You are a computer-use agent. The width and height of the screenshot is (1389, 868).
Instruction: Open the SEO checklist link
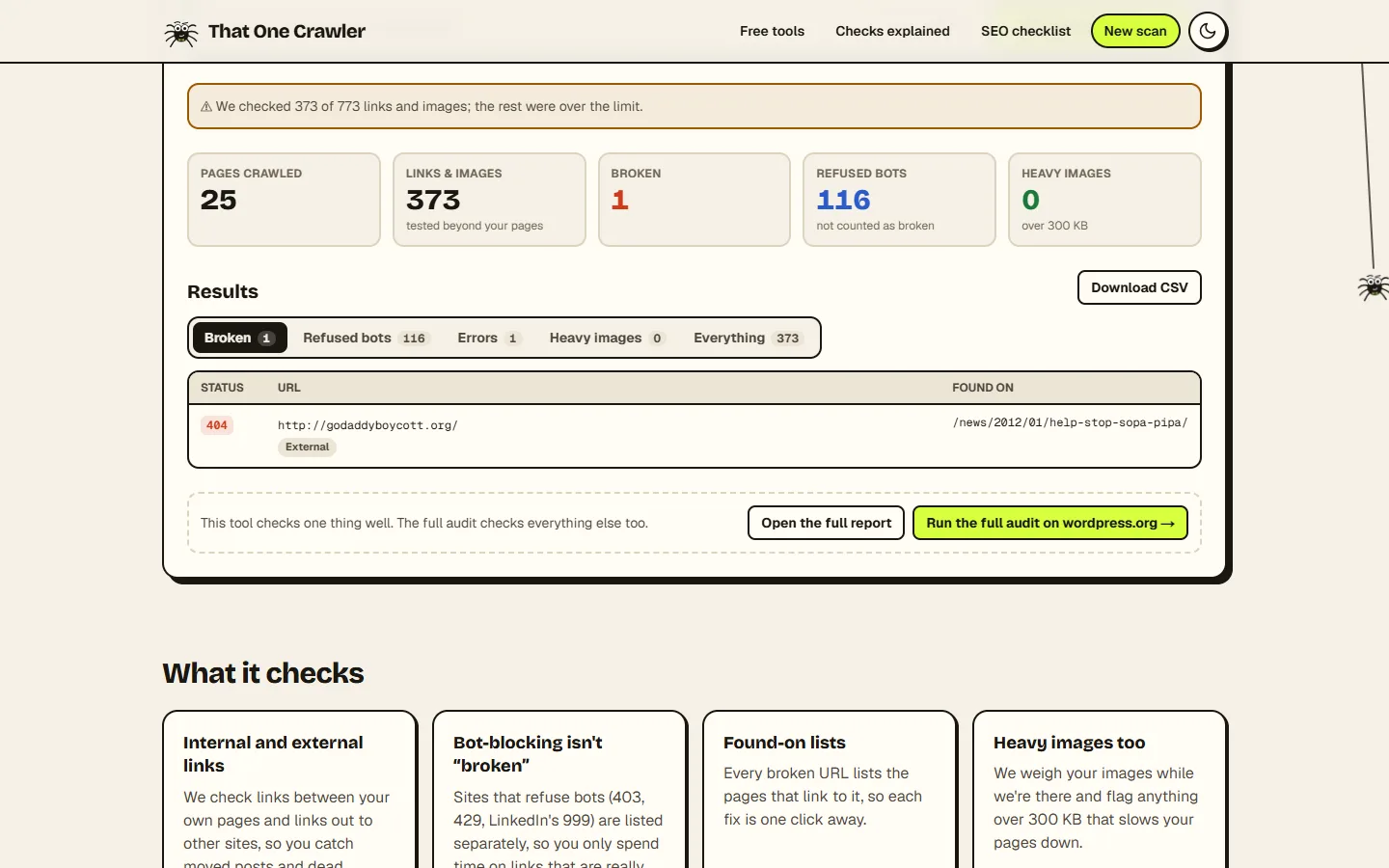(1025, 31)
